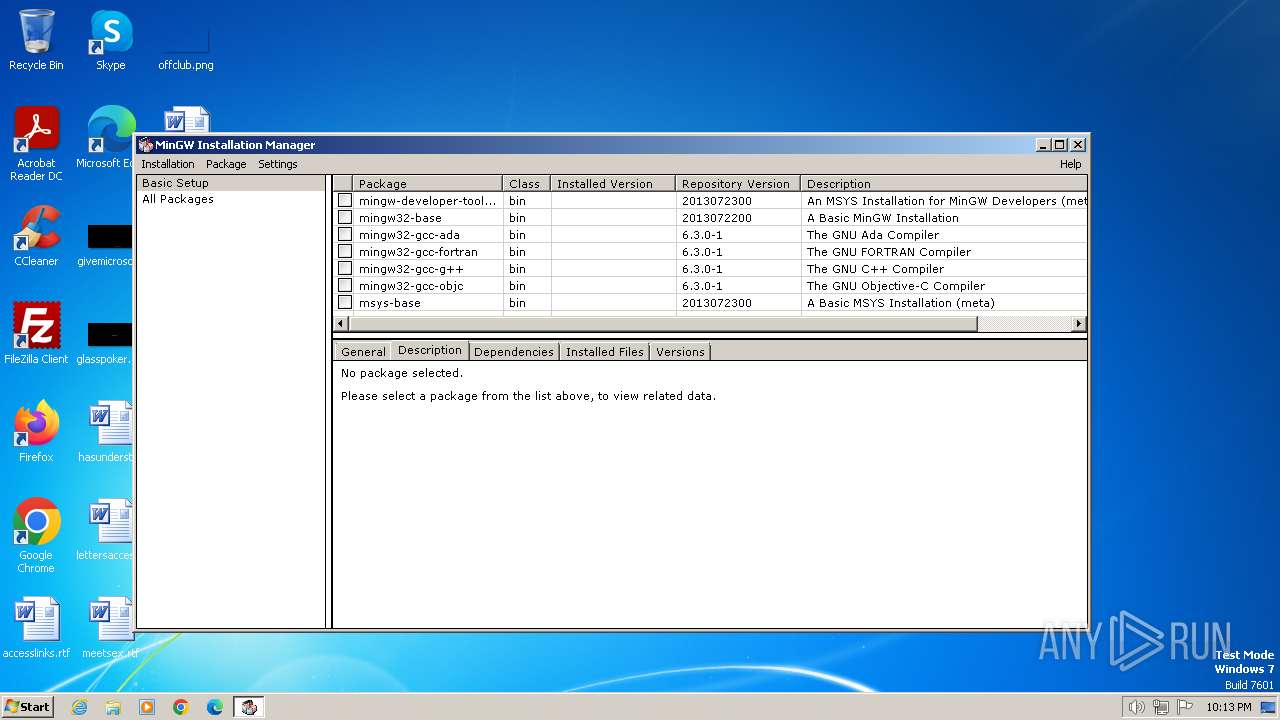Click the MinGW Installation Manager title bar icon
This screenshot has height=720, width=1280.
point(146,145)
